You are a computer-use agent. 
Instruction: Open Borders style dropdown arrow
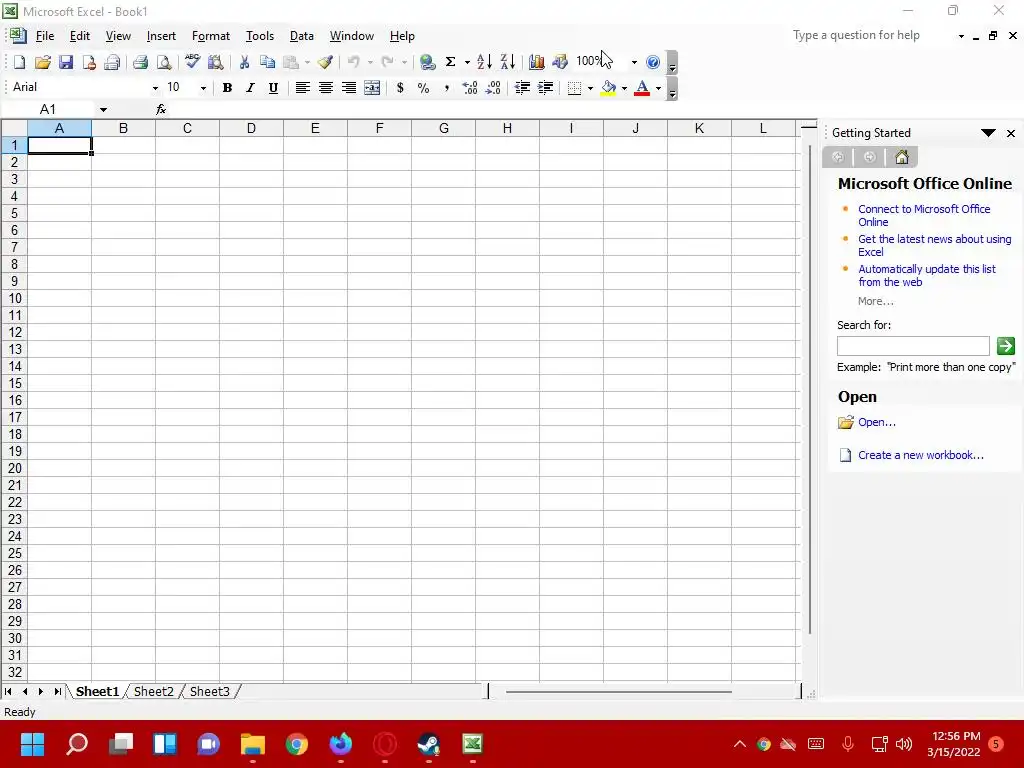pyautogui.click(x=590, y=88)
